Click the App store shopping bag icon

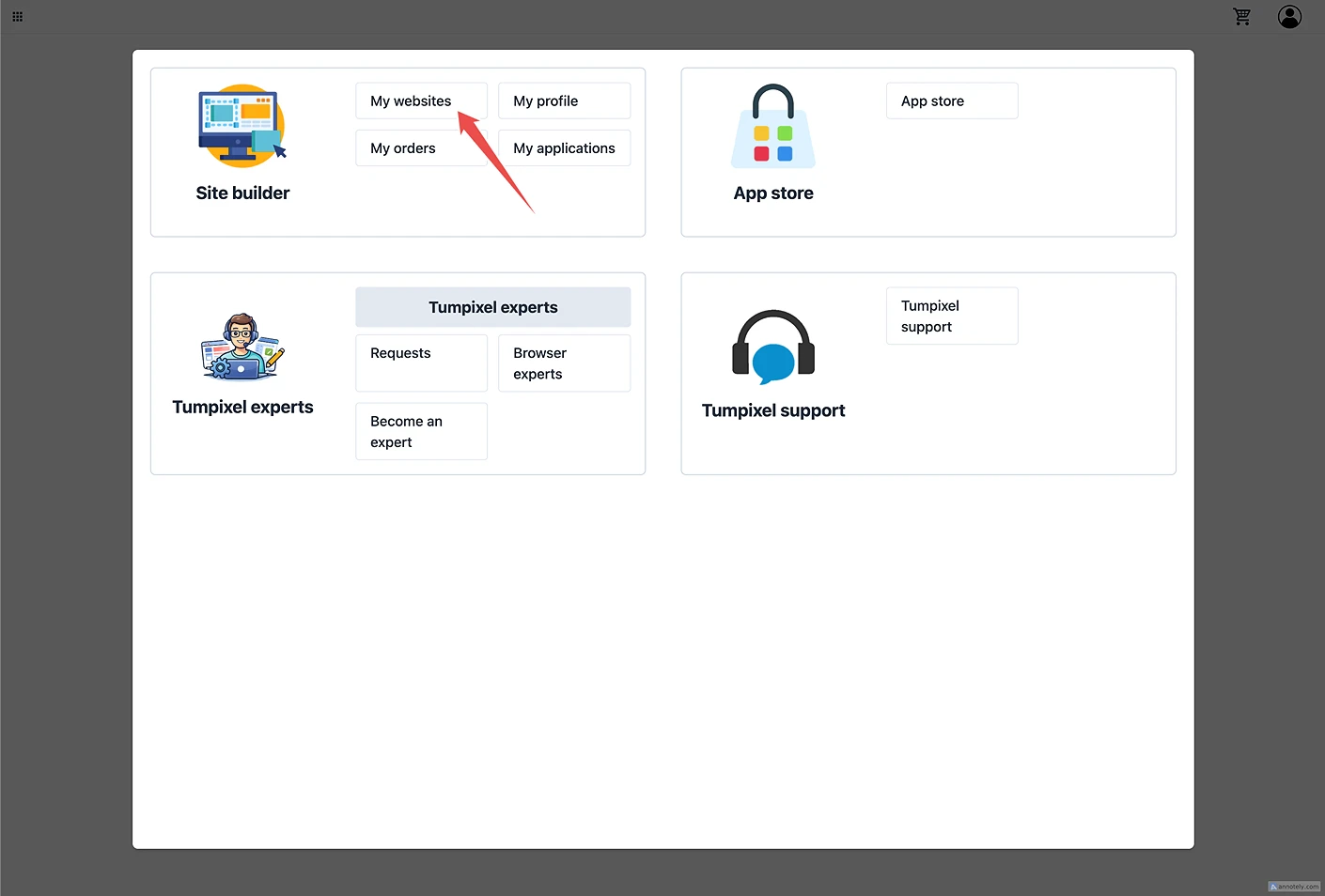click(x=773, y=127)
